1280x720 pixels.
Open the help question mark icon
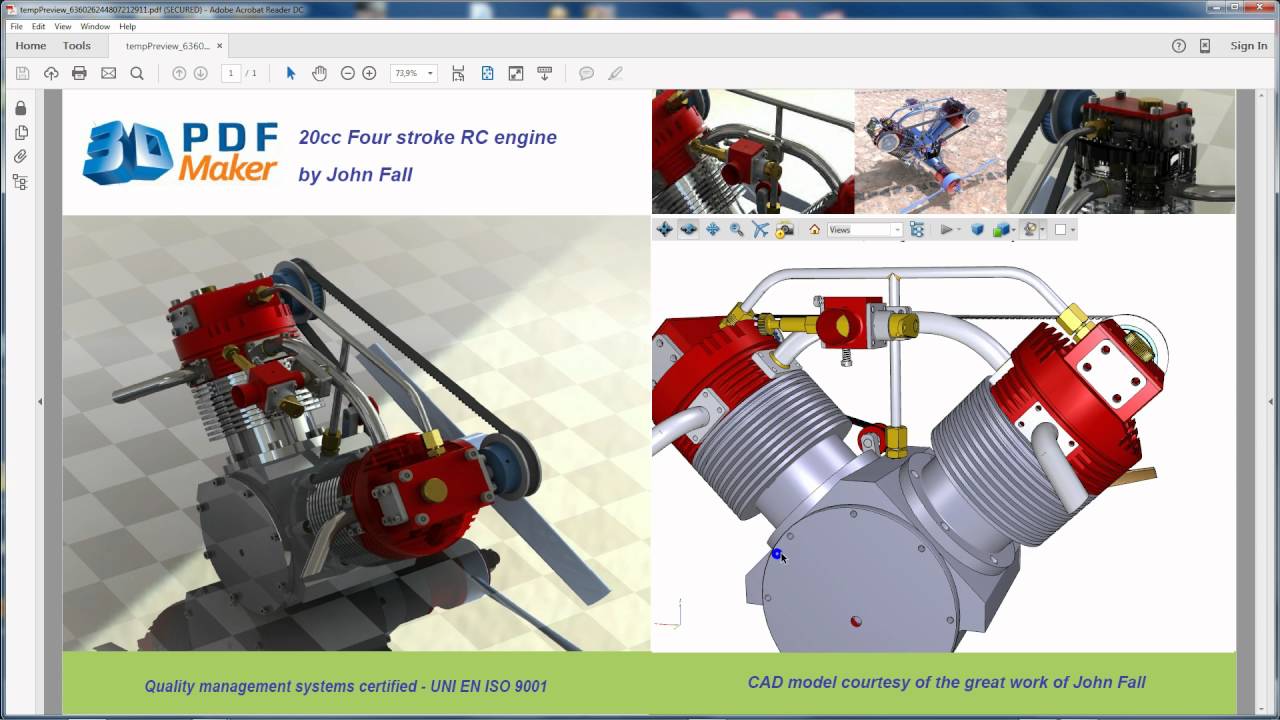(x=1178, y=45)
